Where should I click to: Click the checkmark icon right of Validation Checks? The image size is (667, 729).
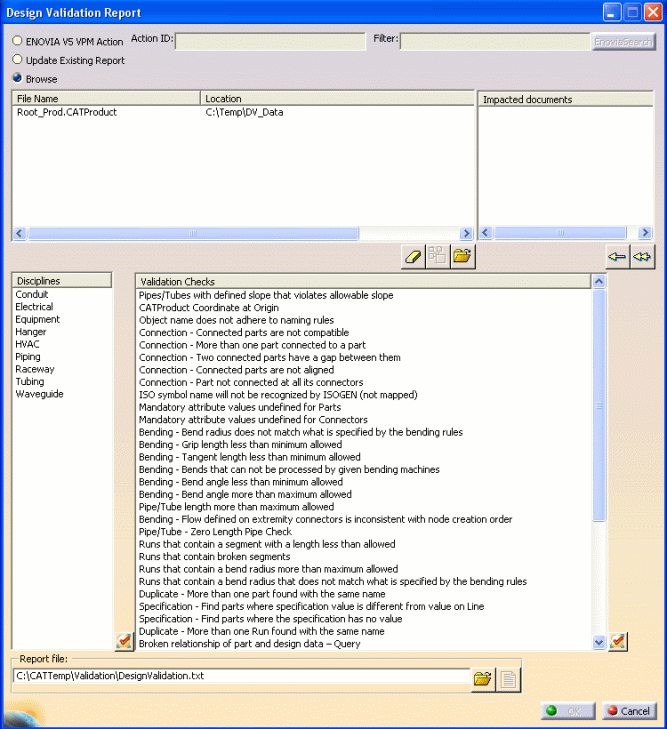pyautogui.click(x=618, y=641)
